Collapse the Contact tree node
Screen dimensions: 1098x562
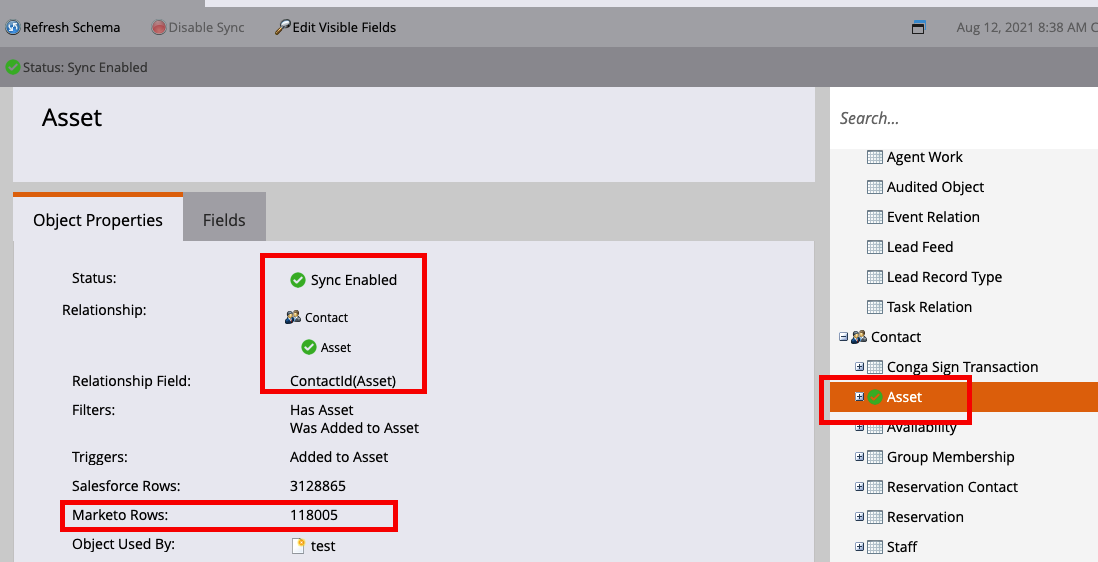(x=843, y=337)
